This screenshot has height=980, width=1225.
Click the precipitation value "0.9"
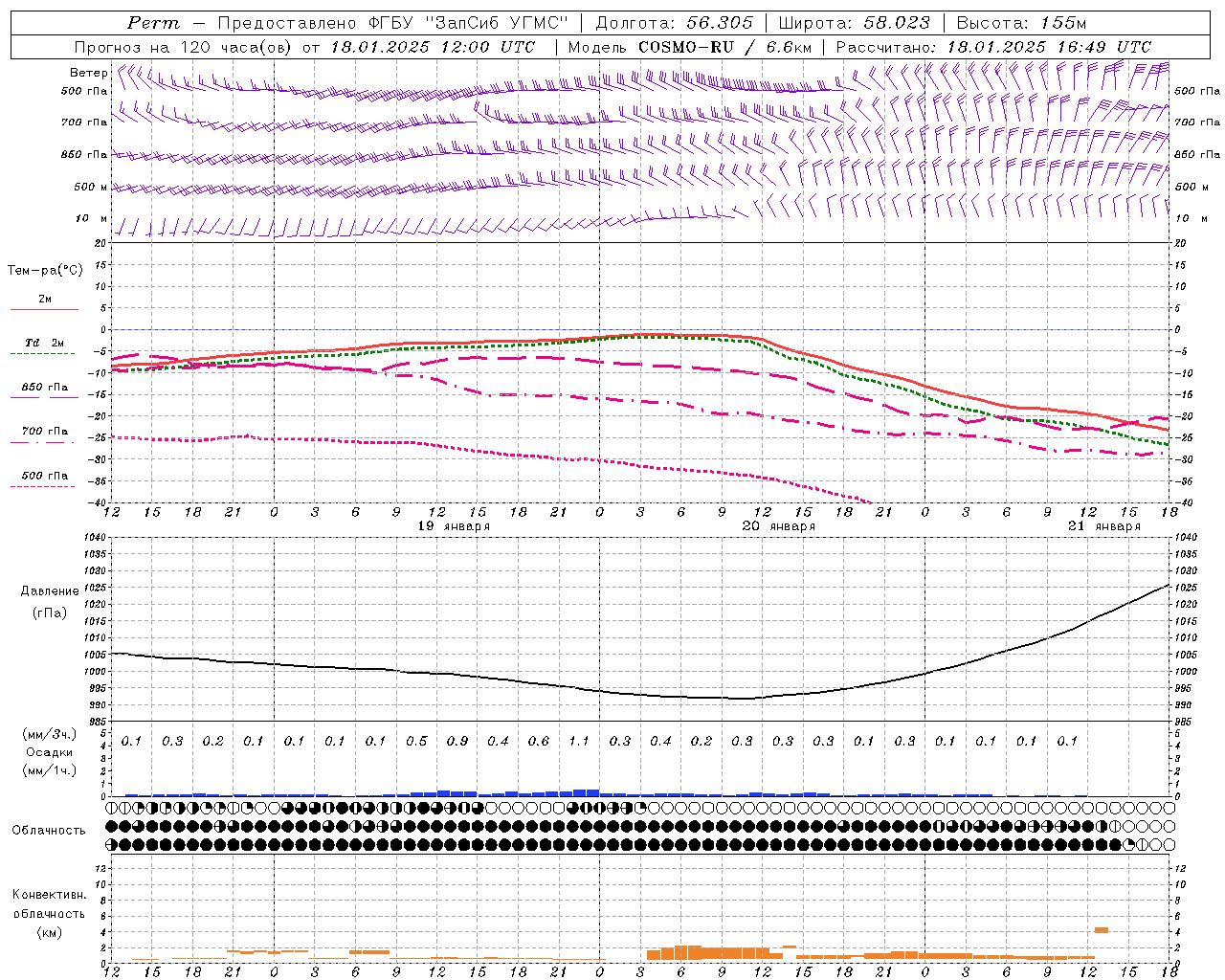click(x=457, y=742)
